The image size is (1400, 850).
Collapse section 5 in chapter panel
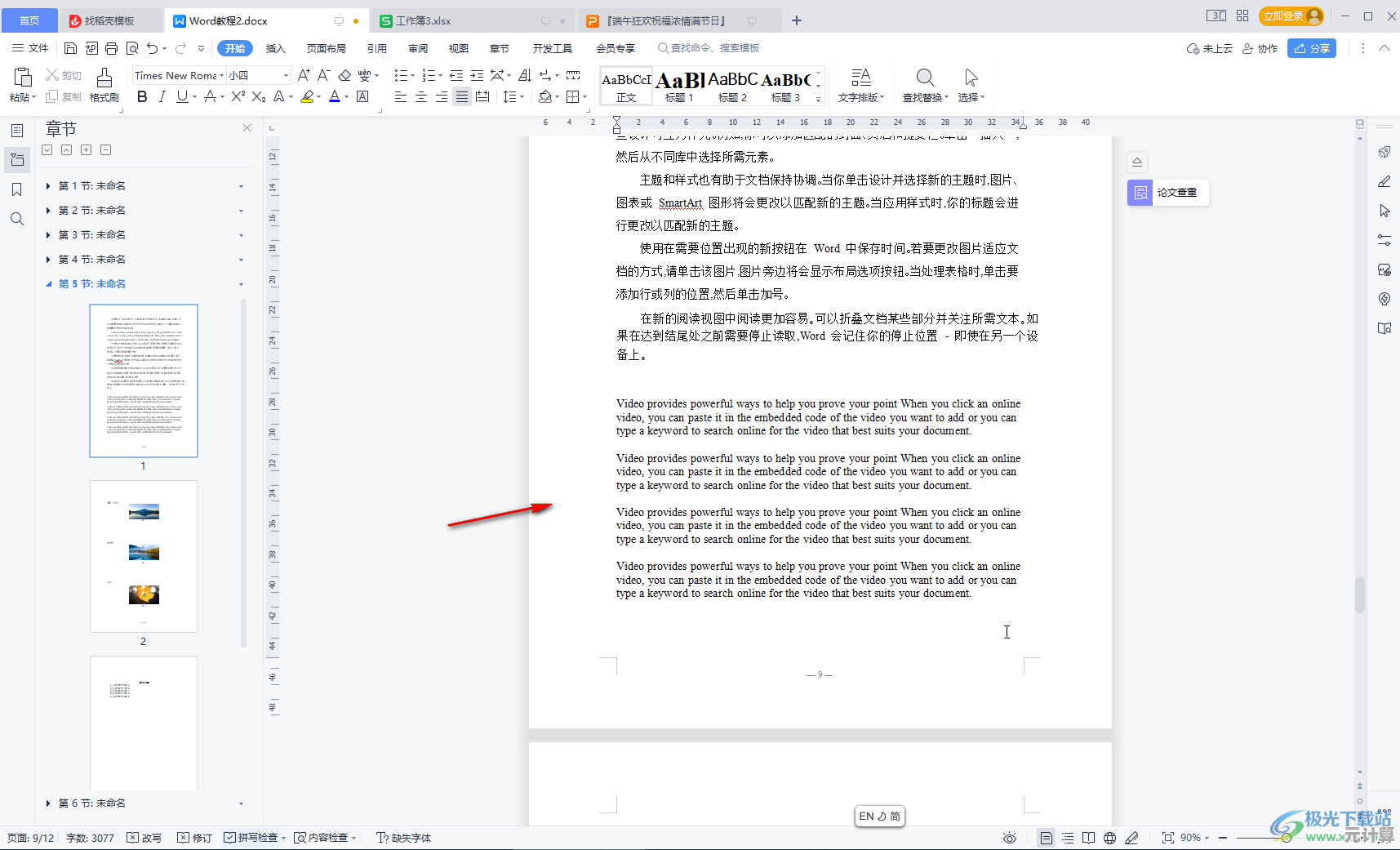(48, 284)
